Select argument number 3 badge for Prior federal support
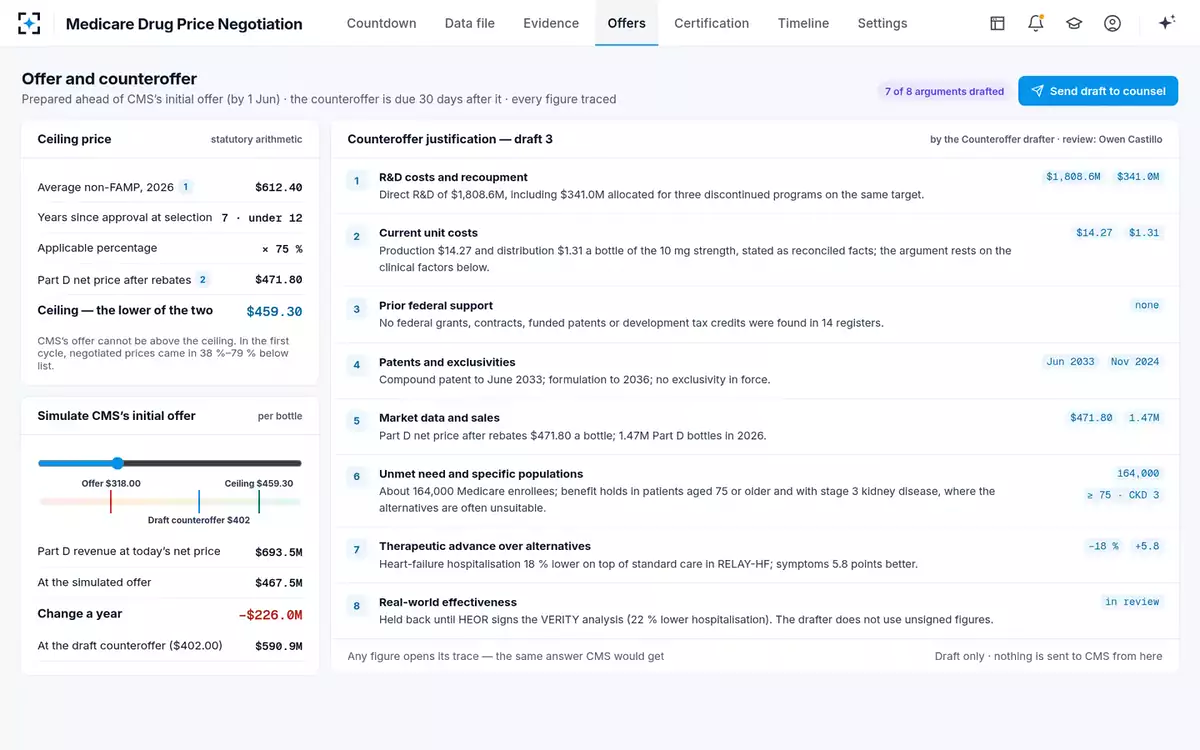Viewport: 1200px width, 750px height. [356, 310]
